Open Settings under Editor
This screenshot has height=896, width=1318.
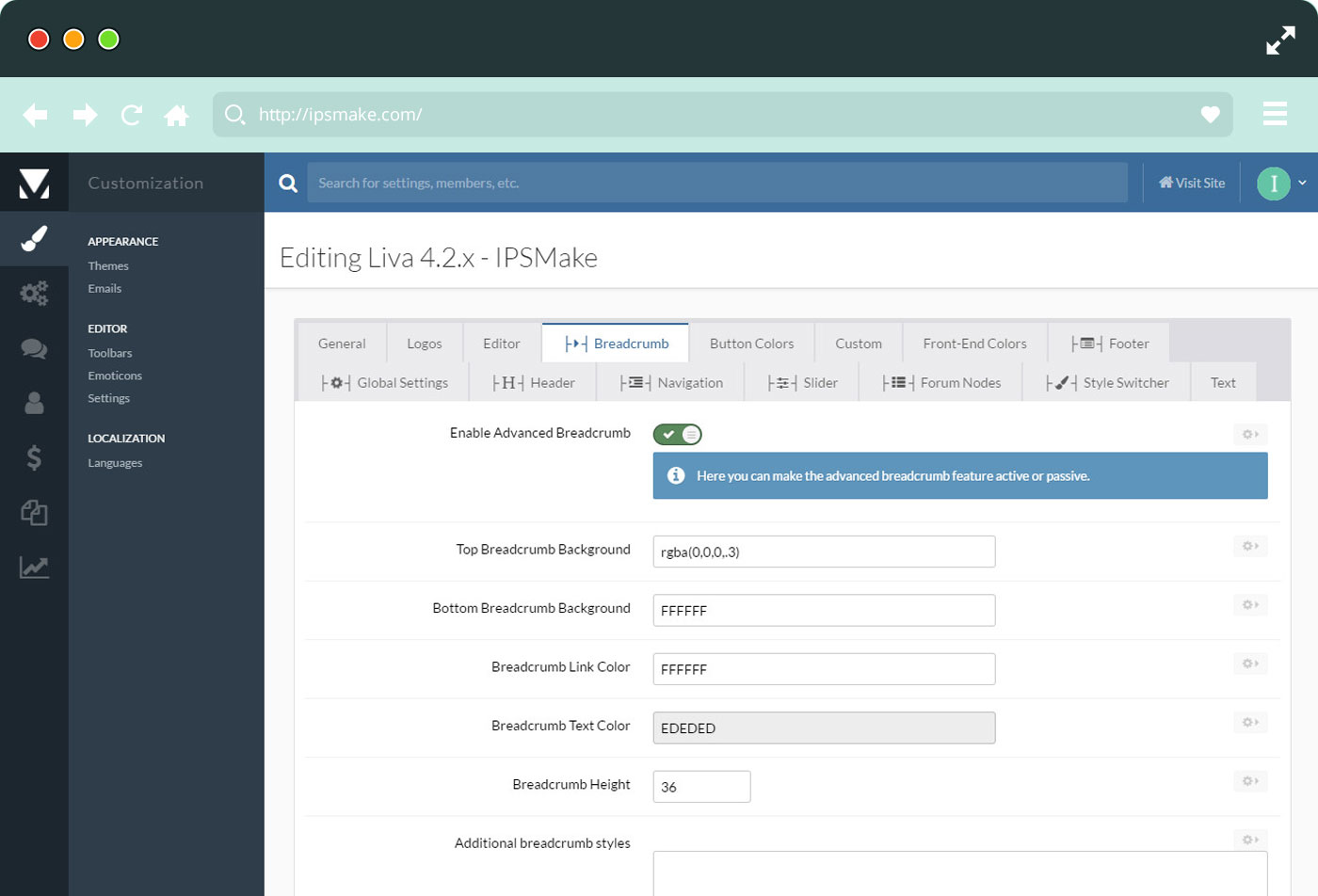(x=109, y=398)
